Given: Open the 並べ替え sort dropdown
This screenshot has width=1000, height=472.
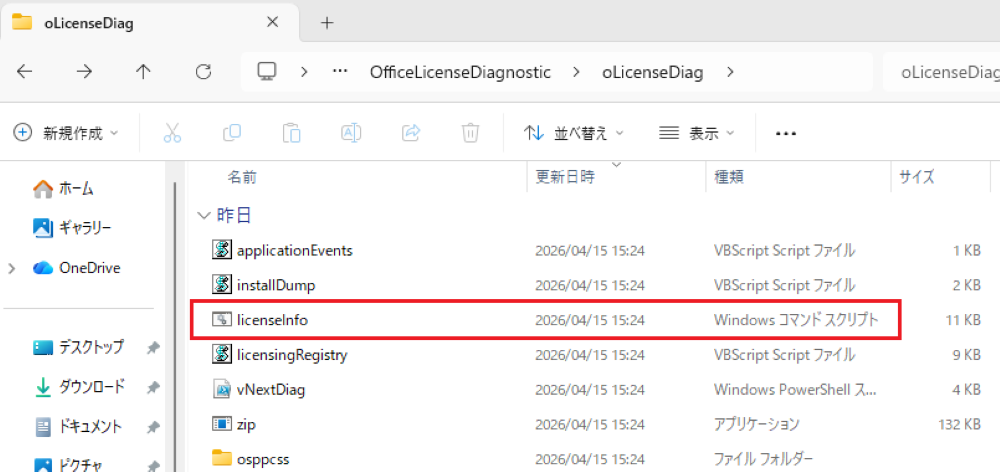Looking at the screenshot, I should [575, 133].
